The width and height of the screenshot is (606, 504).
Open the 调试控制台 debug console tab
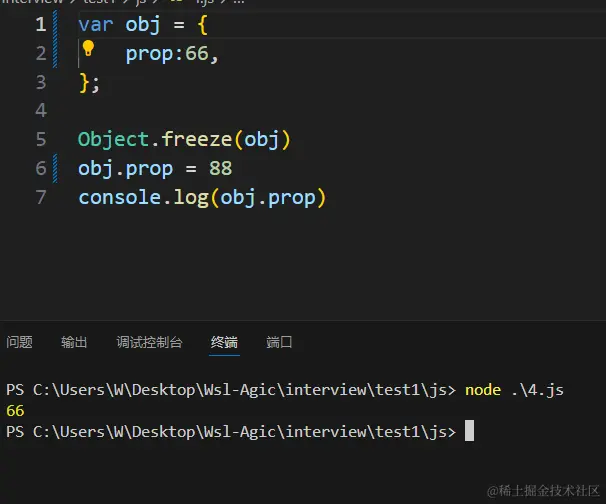tap(149, 342)
